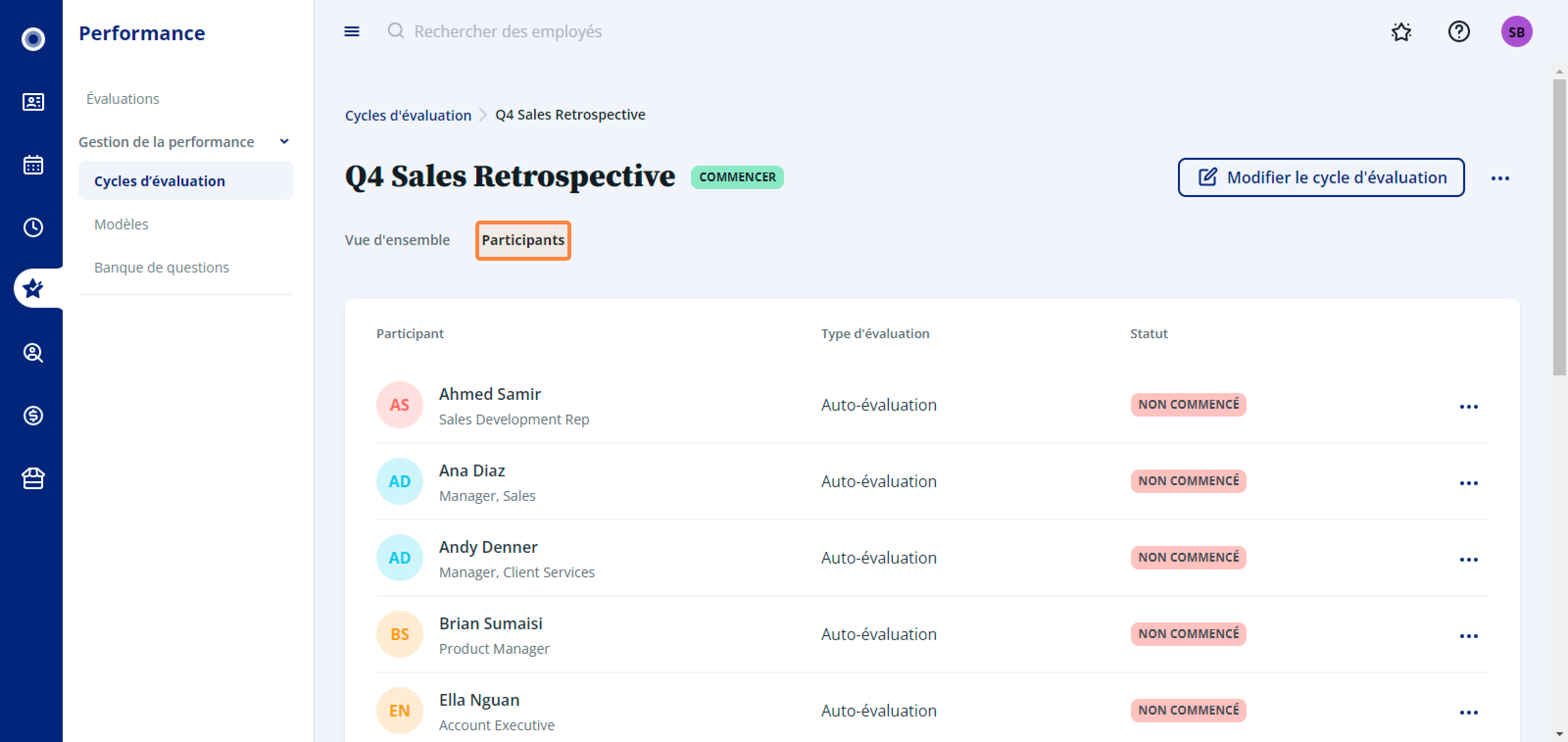This screenshot has height=742, width=1568.
Task: Open Ella Nguan participant name
Action: pos(479,700)
